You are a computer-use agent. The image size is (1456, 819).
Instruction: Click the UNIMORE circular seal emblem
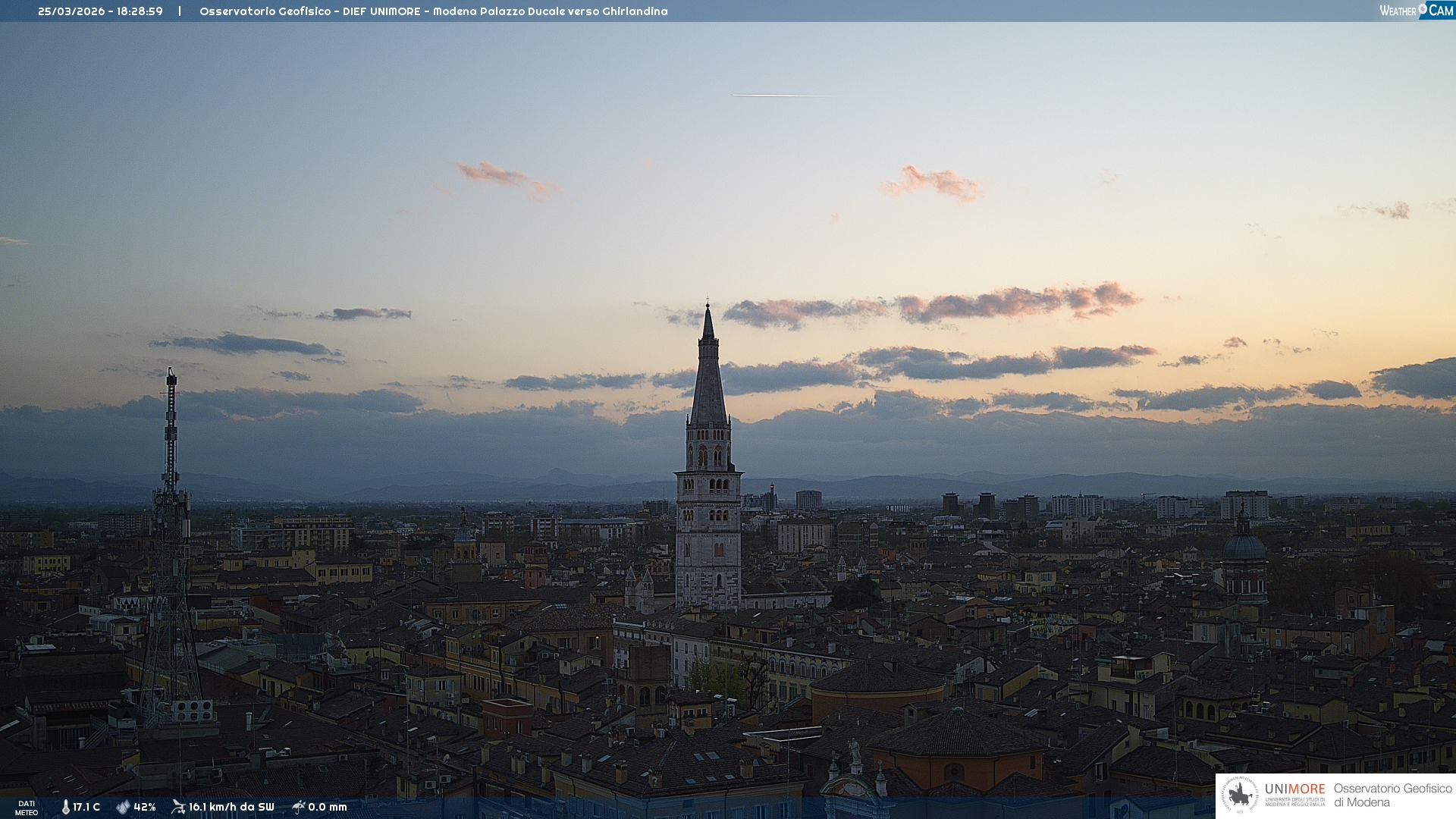(1241, 795)
